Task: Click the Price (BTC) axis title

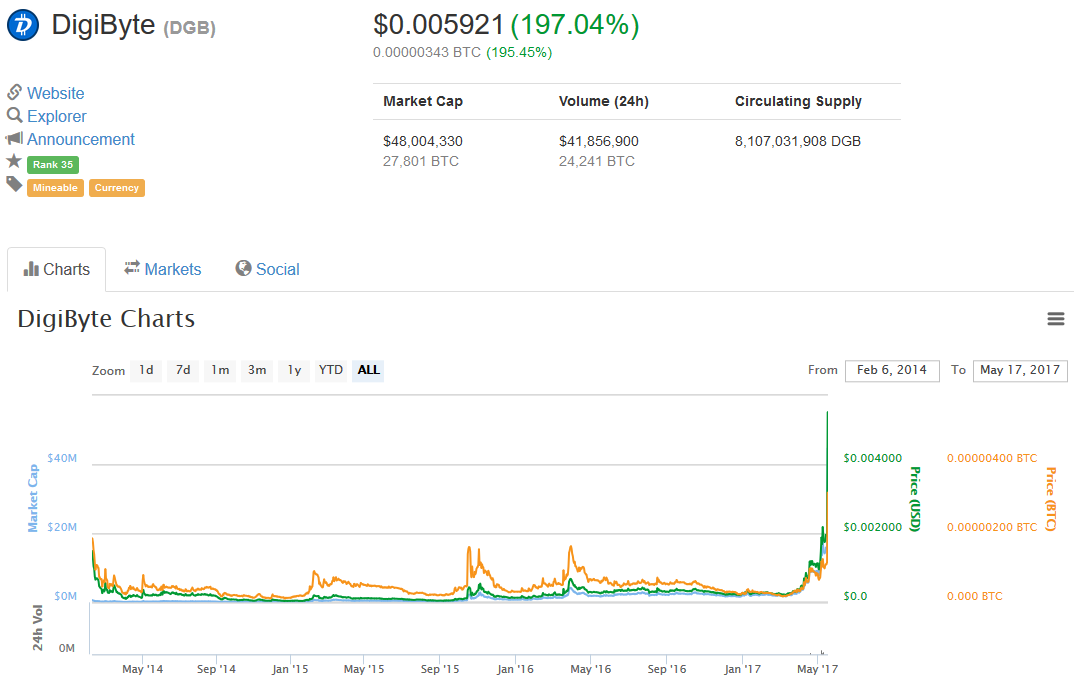Action: pyautogui.click(x=1051, y=498)
